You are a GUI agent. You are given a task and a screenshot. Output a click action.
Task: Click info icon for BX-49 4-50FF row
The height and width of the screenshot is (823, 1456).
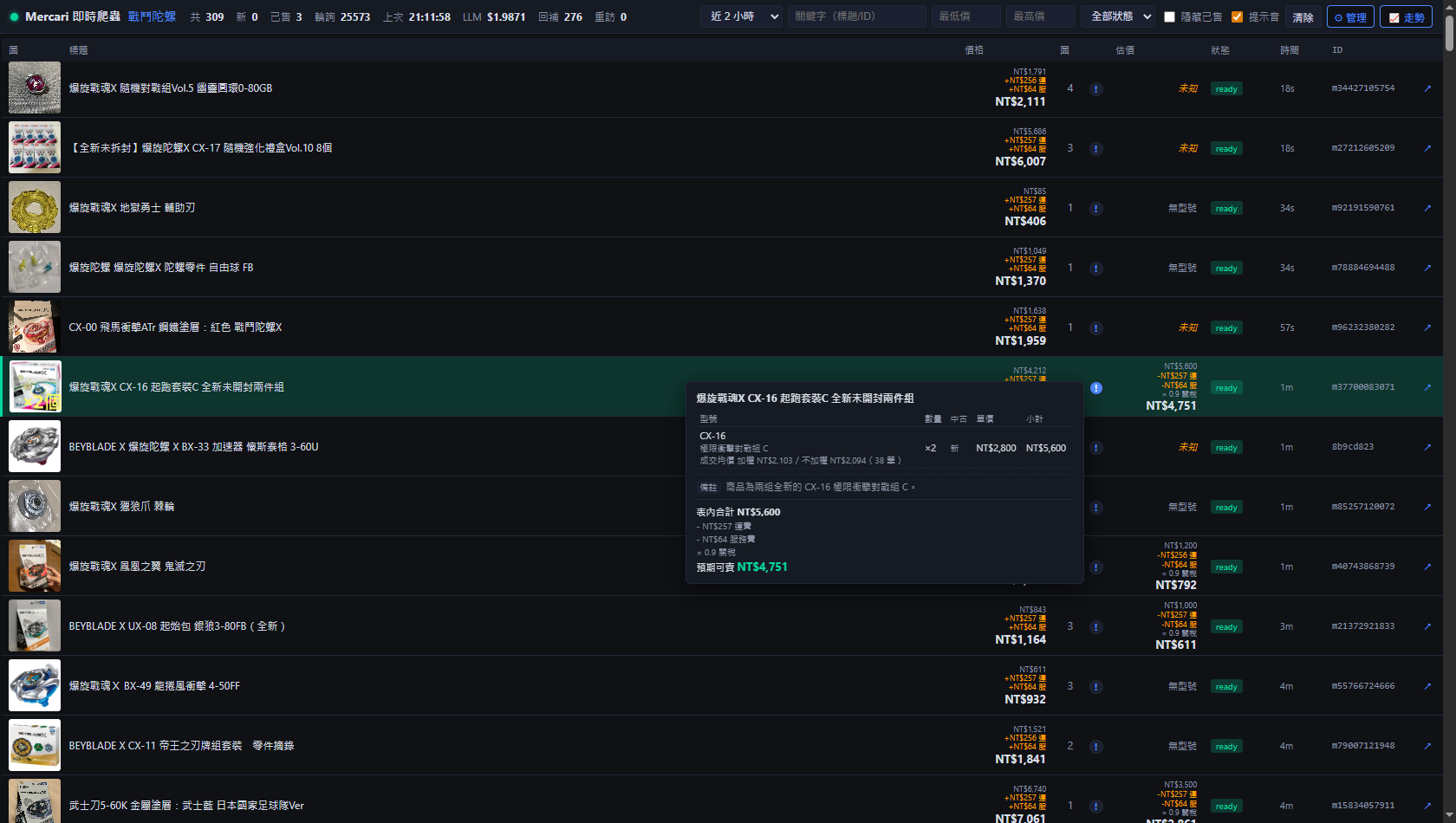[x=1096, y=687]
